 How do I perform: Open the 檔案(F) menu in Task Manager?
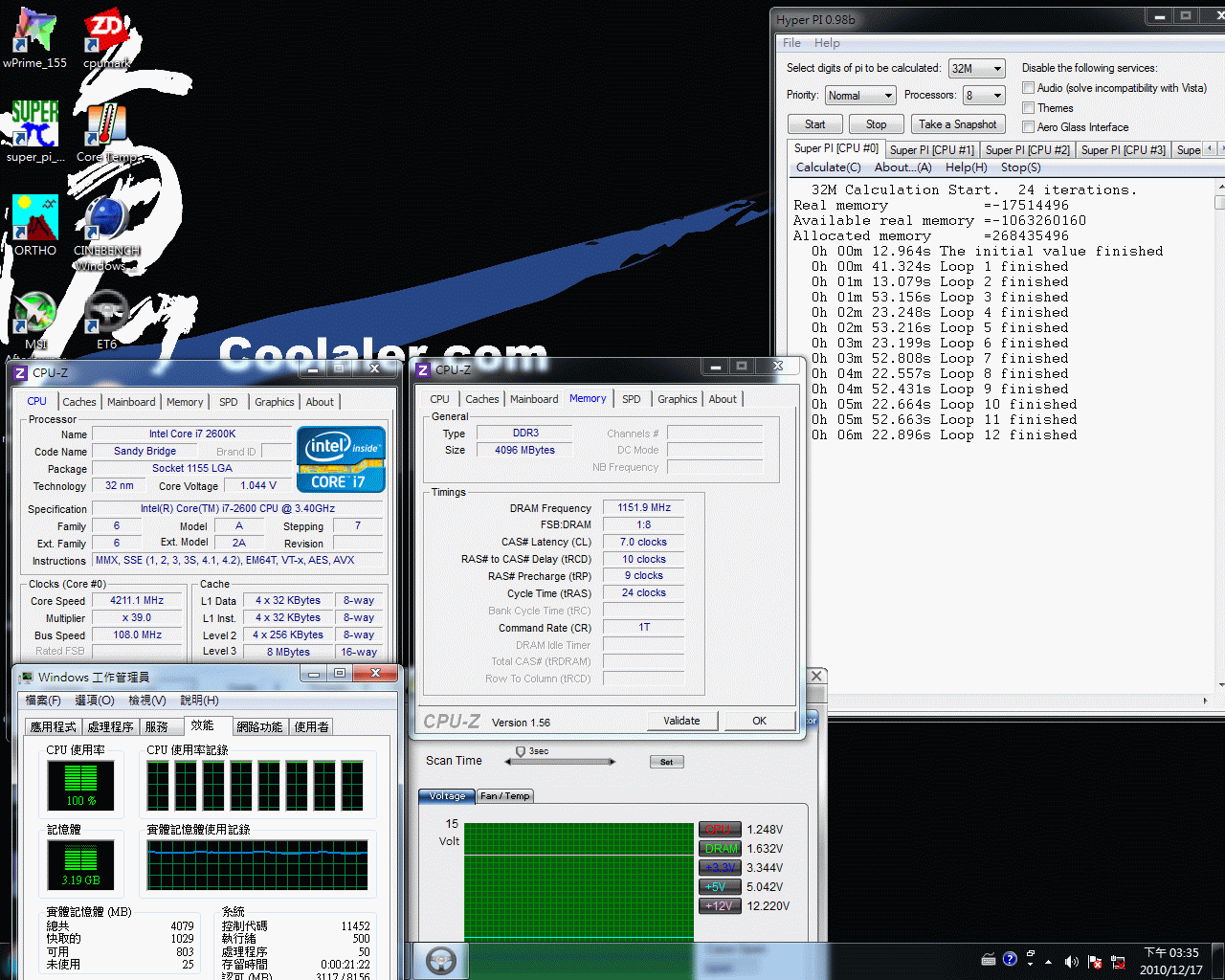(43, 701)
